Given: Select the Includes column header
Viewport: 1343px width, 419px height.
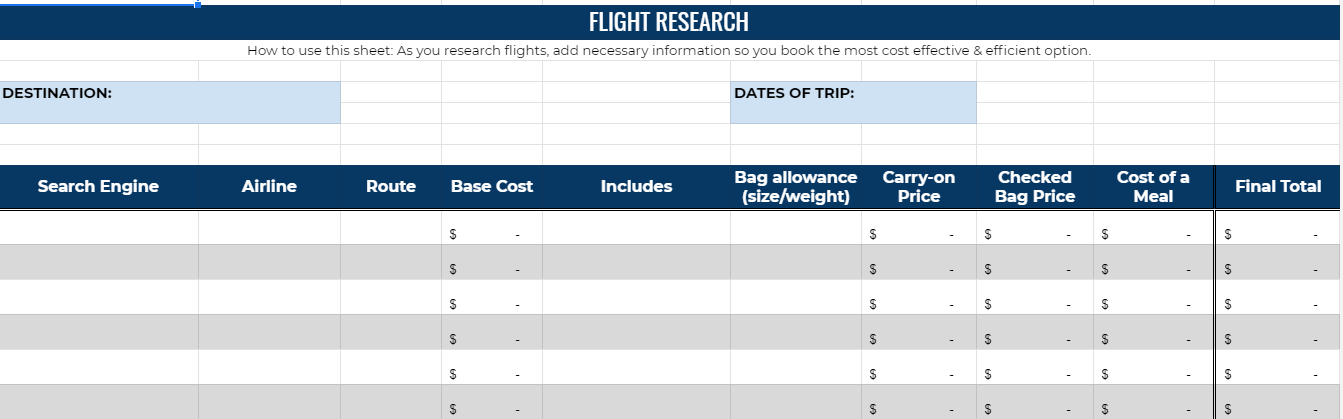Looking at the screenshot, I should coord(636,187).
